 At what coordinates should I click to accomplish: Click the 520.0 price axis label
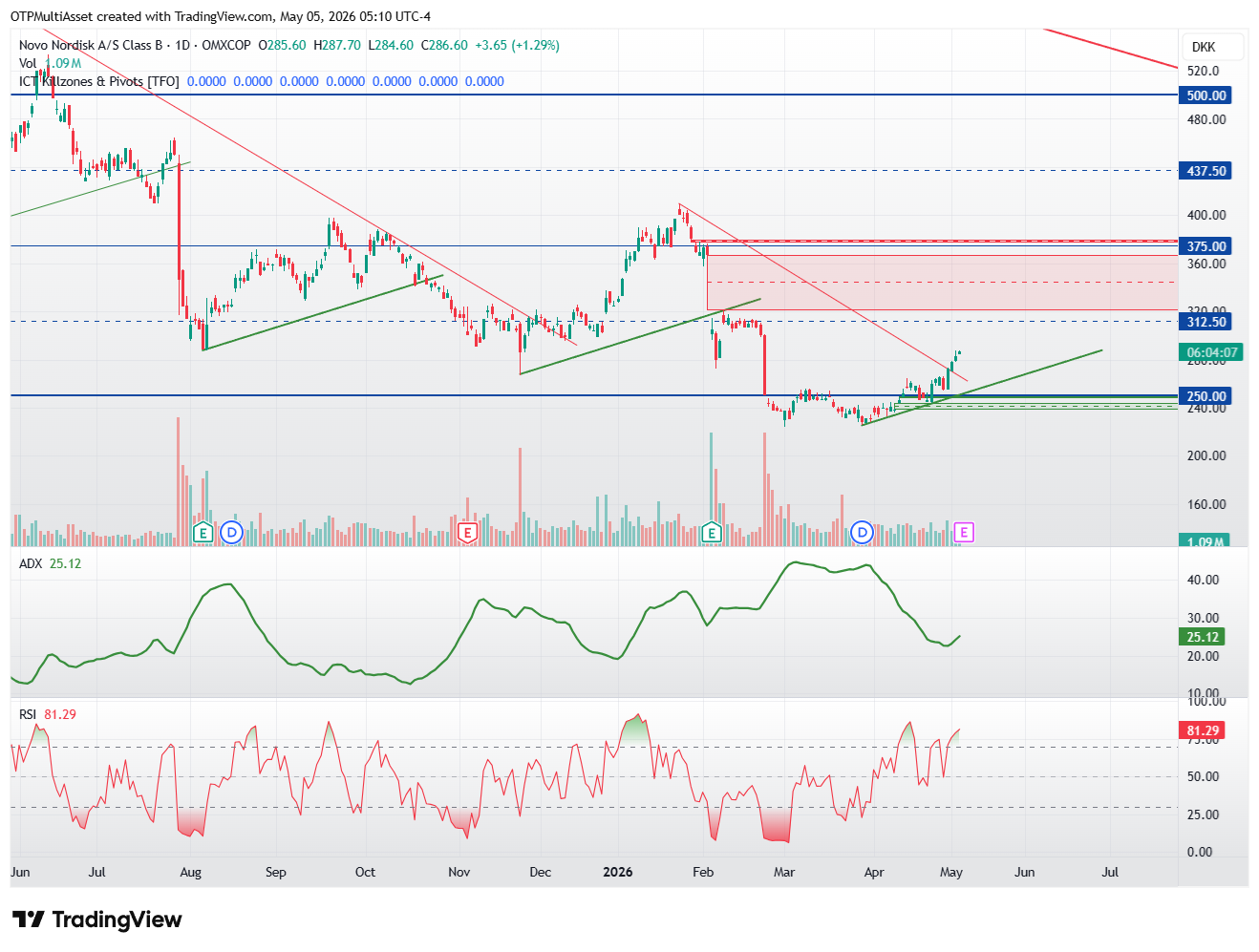1203,71
